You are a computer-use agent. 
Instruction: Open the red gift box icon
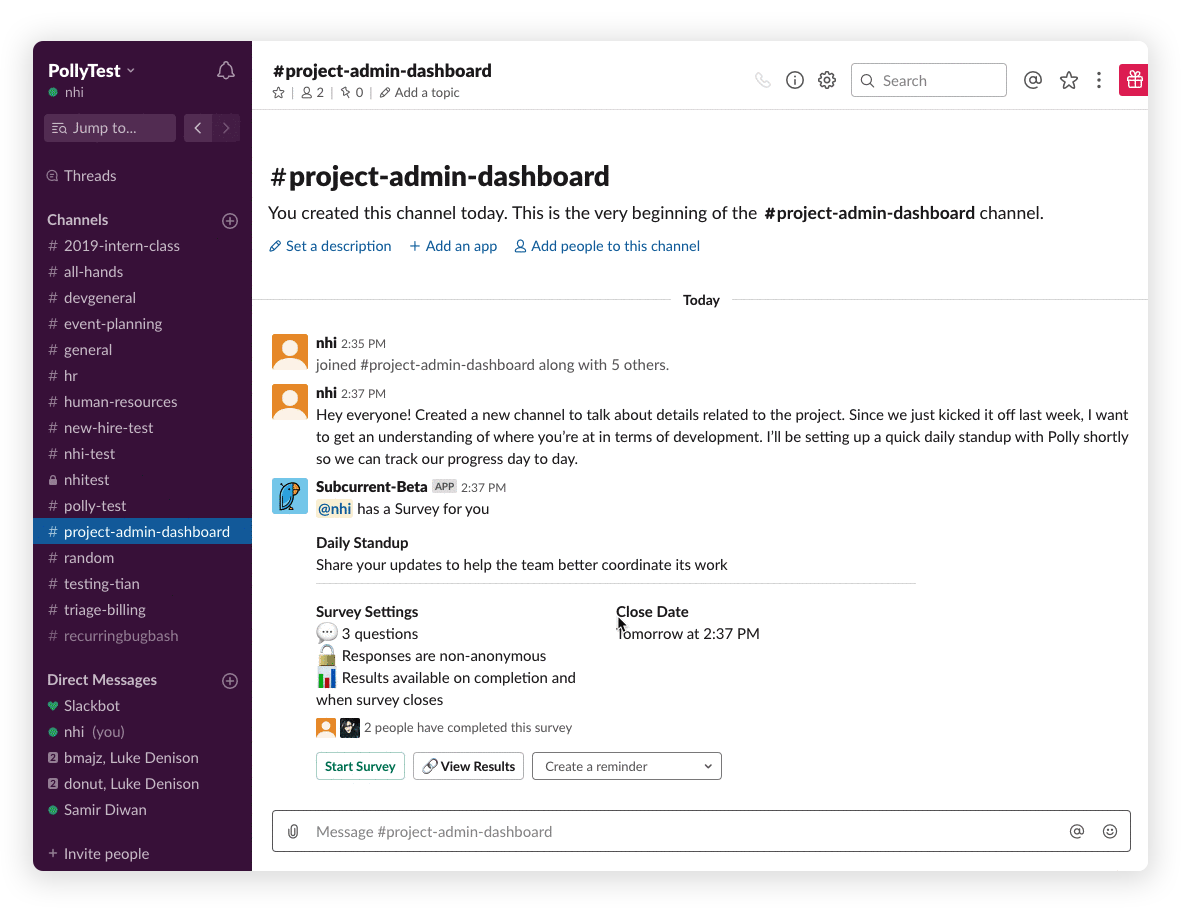click(x=1133, y=80)
